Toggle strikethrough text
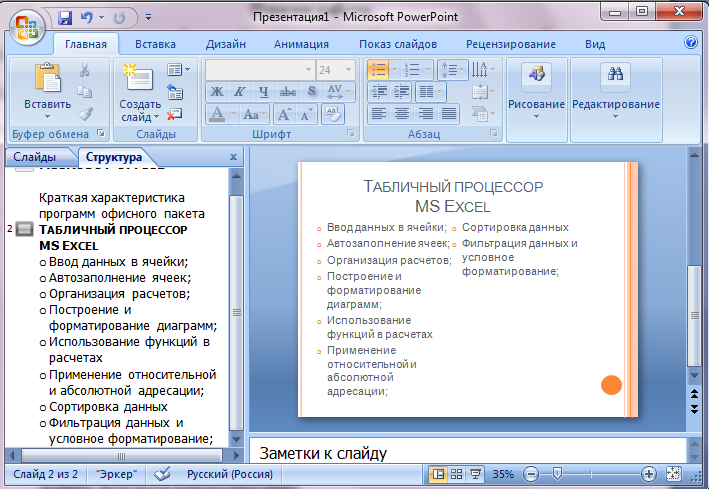 click(x=288, y=92)
